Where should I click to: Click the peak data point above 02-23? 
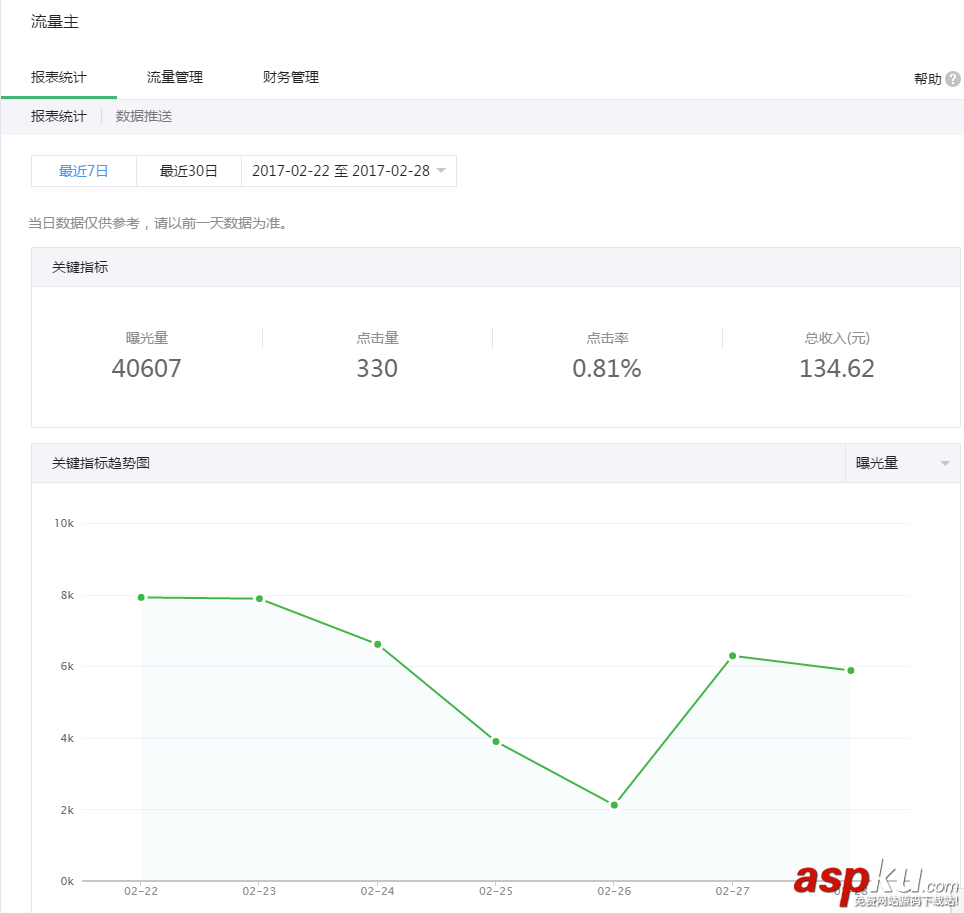tap(259, 598)
